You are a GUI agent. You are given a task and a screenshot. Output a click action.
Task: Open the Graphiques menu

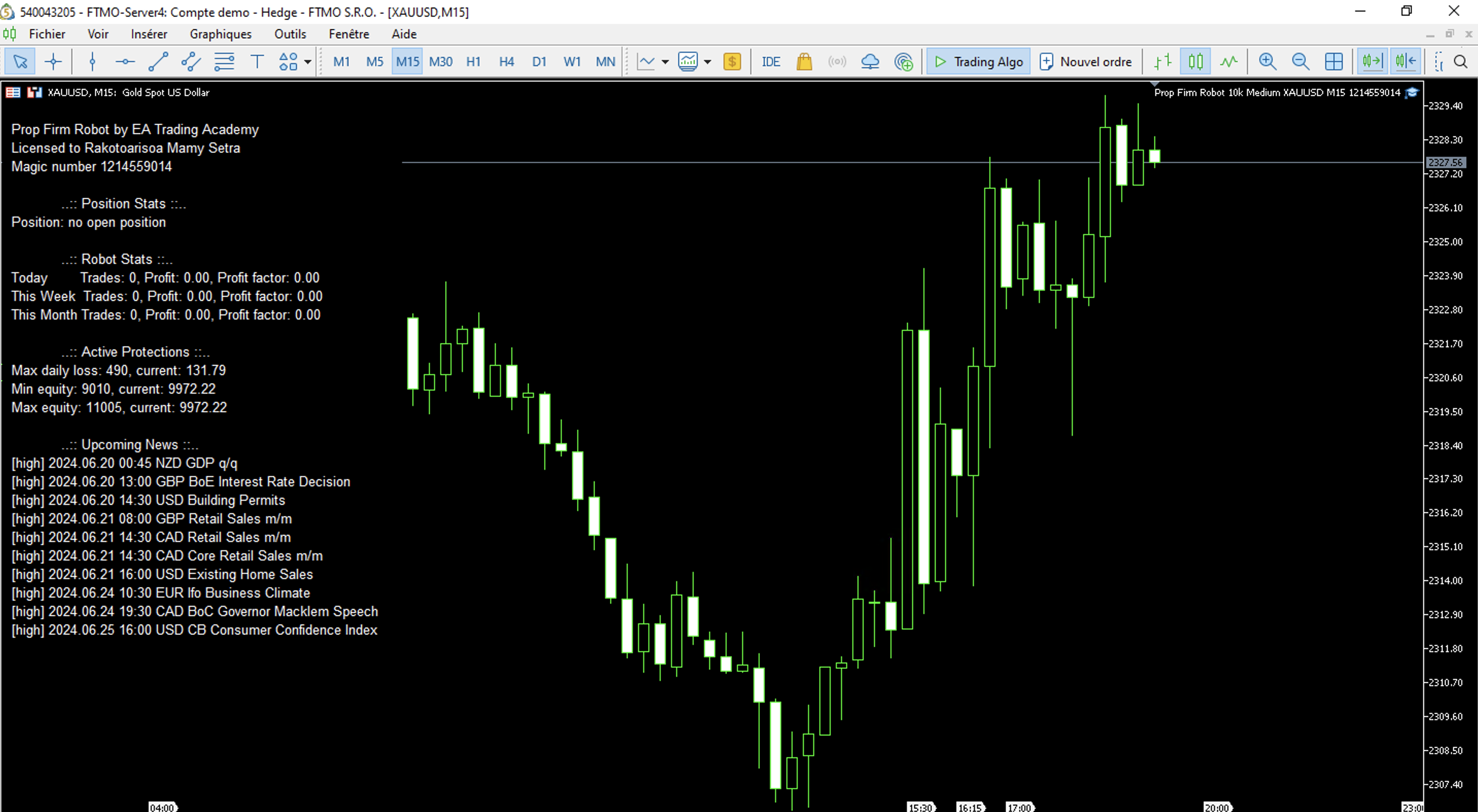221,34
